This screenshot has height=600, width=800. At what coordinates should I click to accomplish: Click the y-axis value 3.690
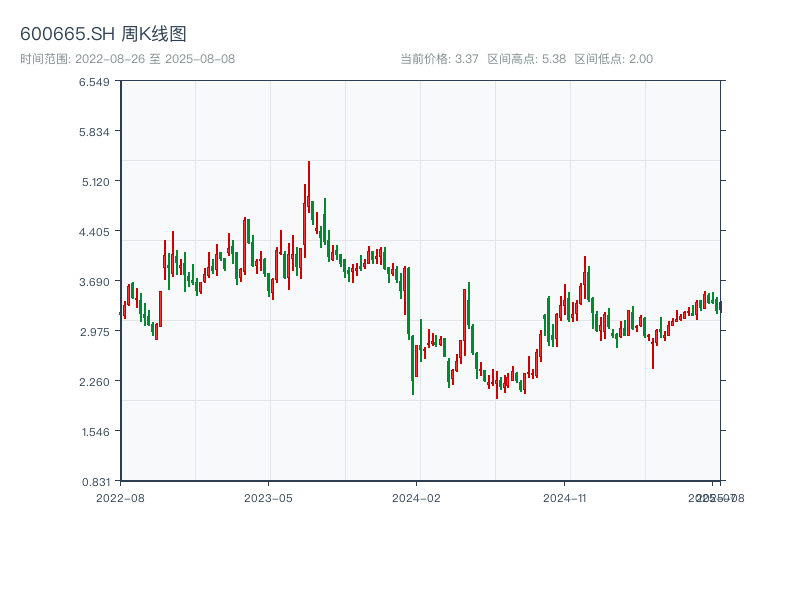(94, 282)
